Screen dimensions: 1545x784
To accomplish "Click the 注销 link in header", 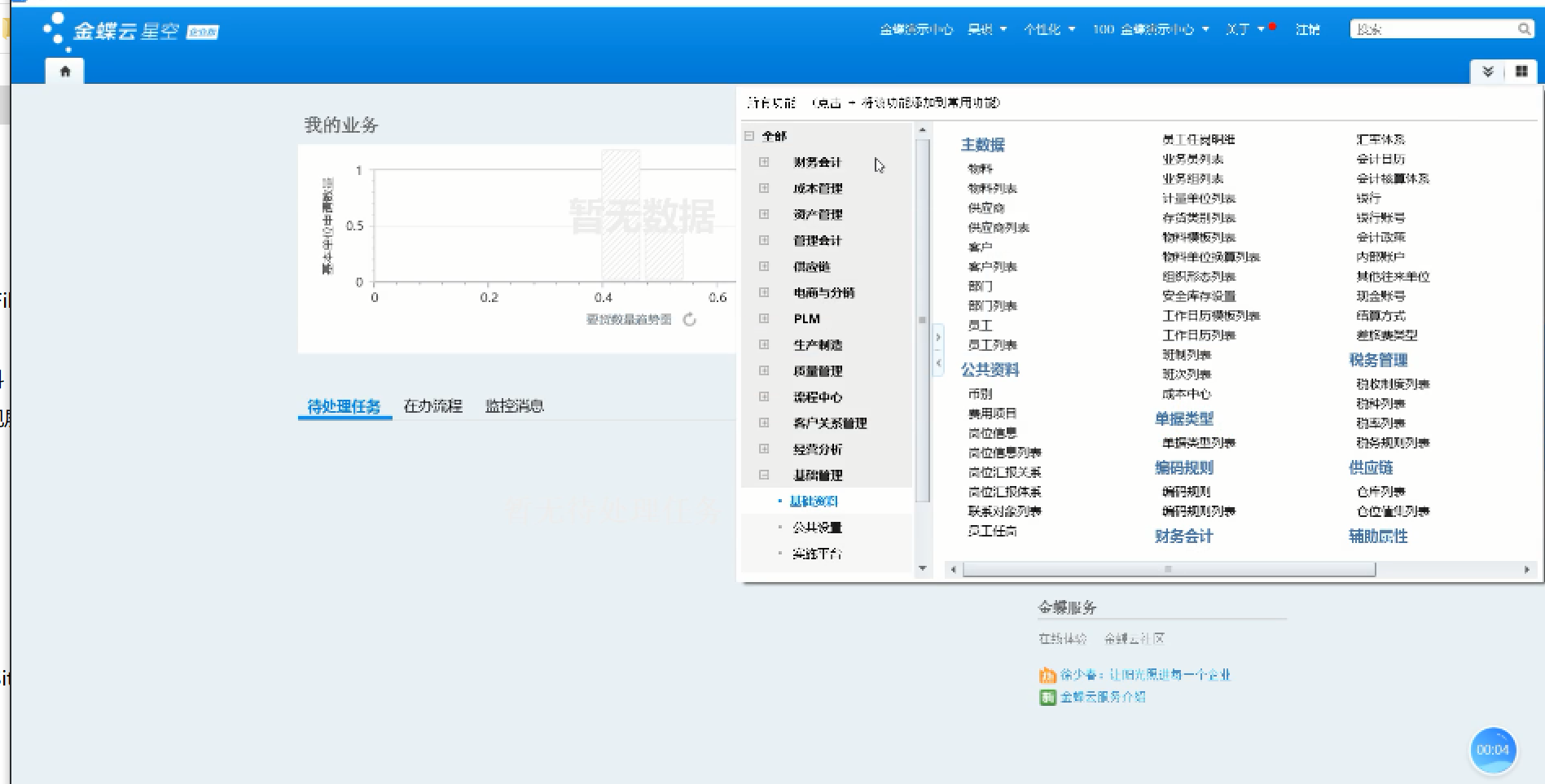I will coord(1307,29).
